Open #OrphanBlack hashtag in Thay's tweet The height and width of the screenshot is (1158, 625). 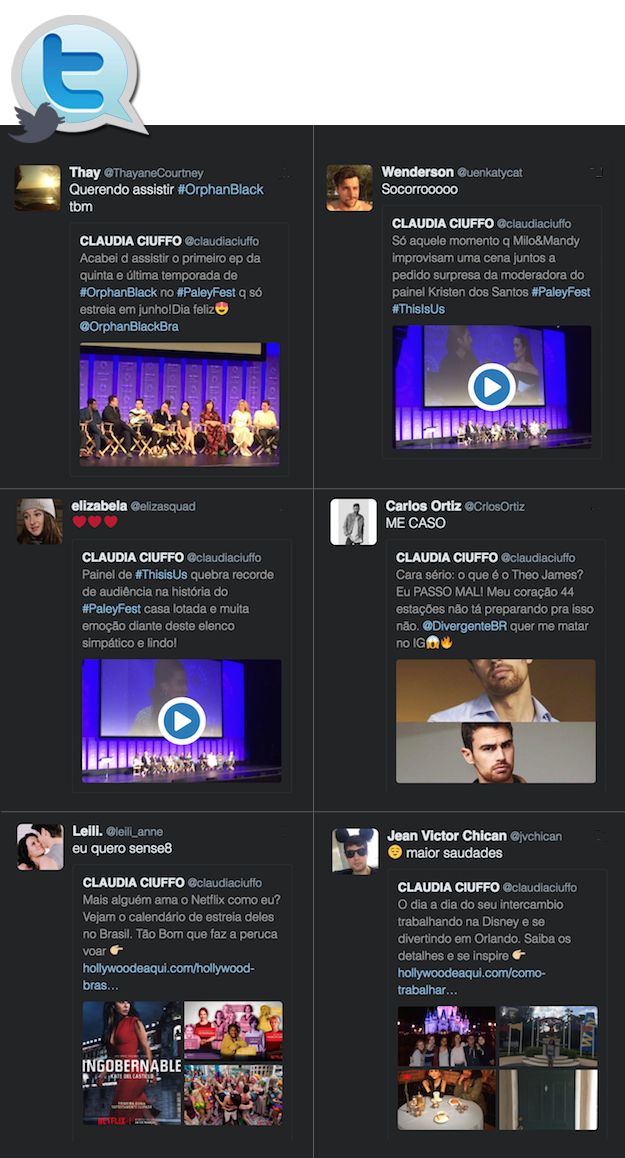tap(221, 189)
